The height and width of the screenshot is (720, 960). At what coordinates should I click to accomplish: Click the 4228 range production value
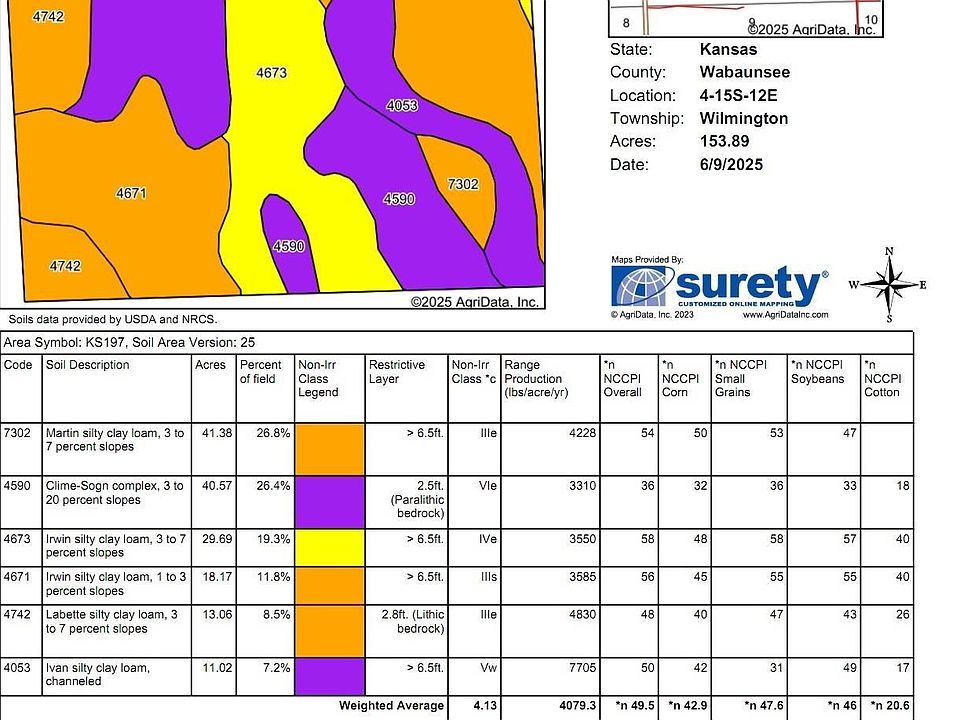tap(582, 433)
